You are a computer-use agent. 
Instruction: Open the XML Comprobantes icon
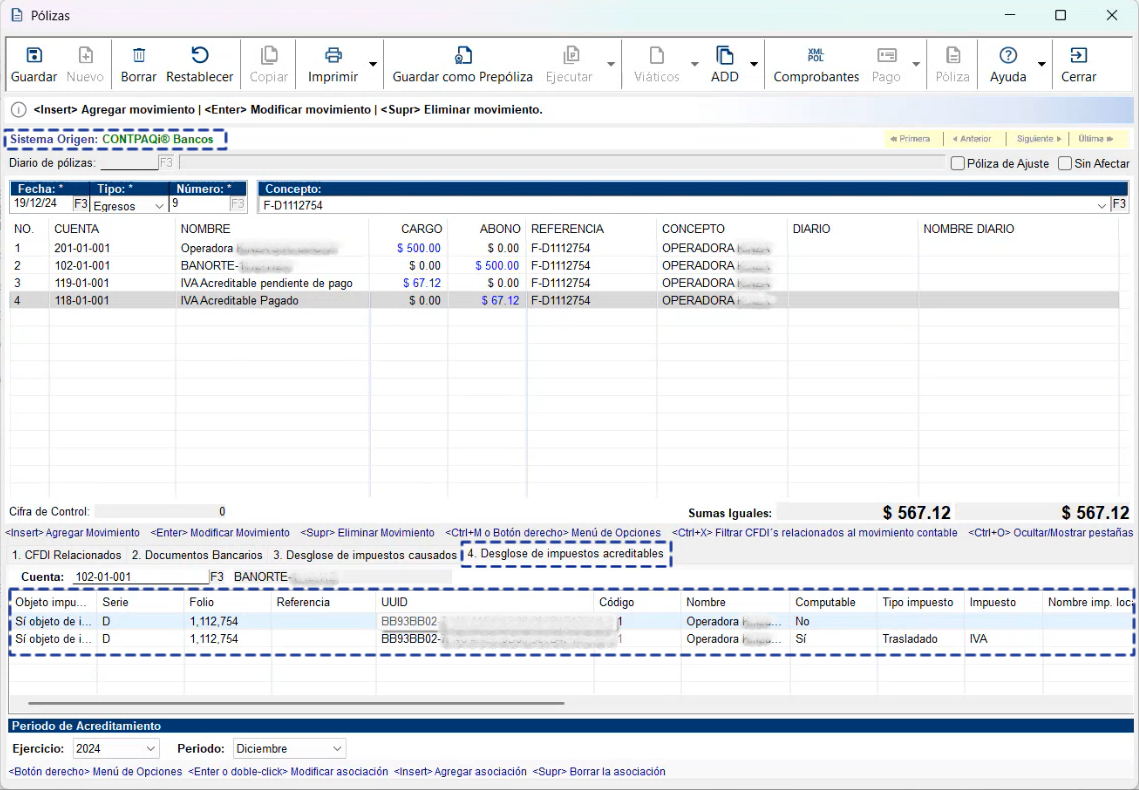[x=816, y=56]
